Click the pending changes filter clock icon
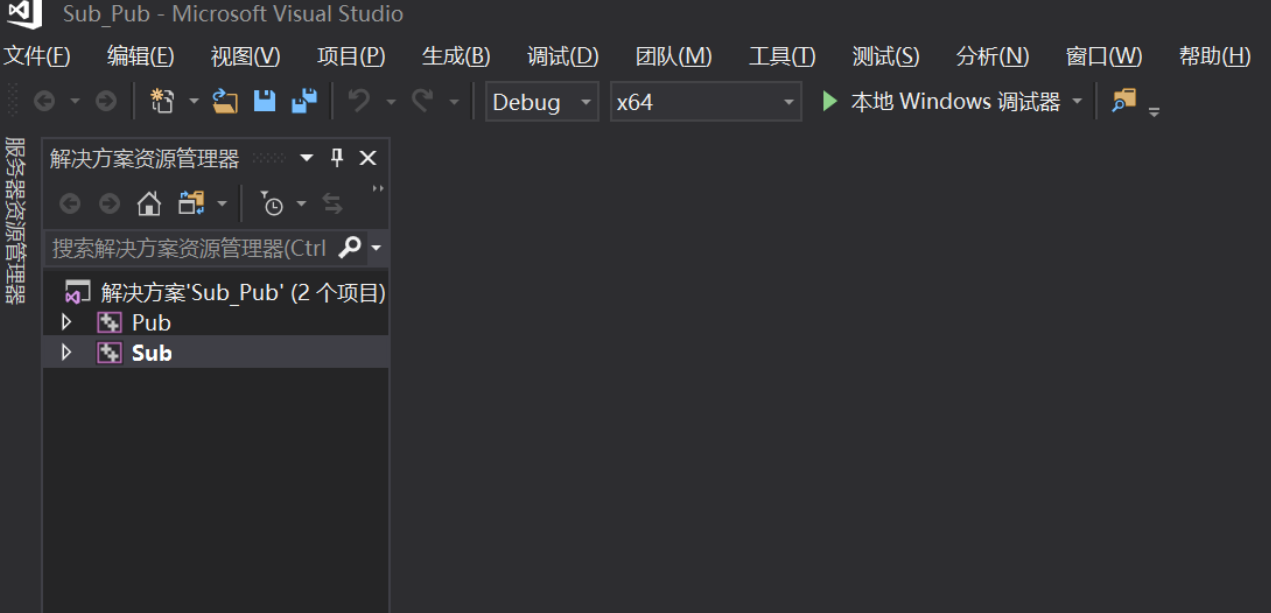 [x=272, y=203]
